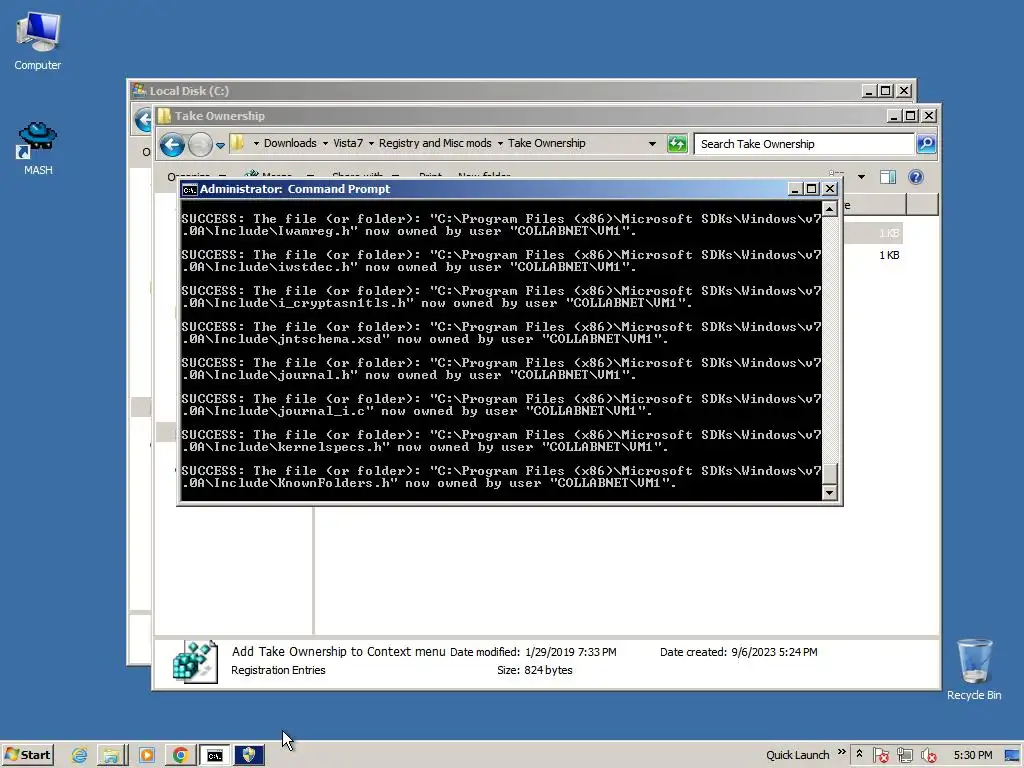
Task: Toggle the preview pane button
Action: point(888,177)
